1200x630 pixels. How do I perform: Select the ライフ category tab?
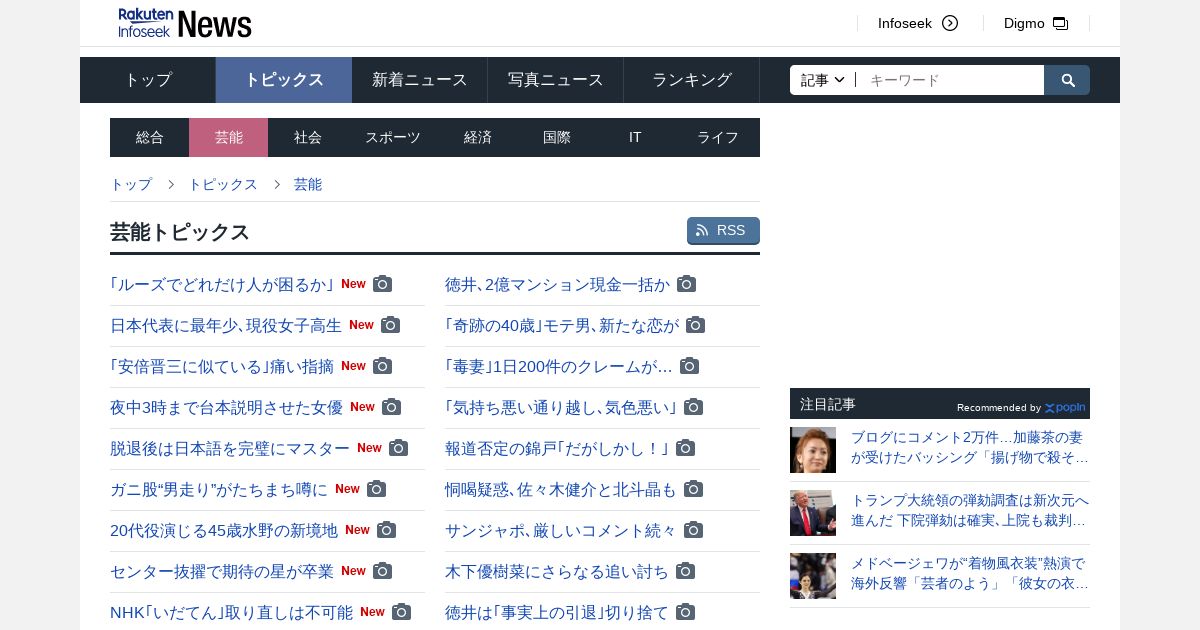coord(718,137)
